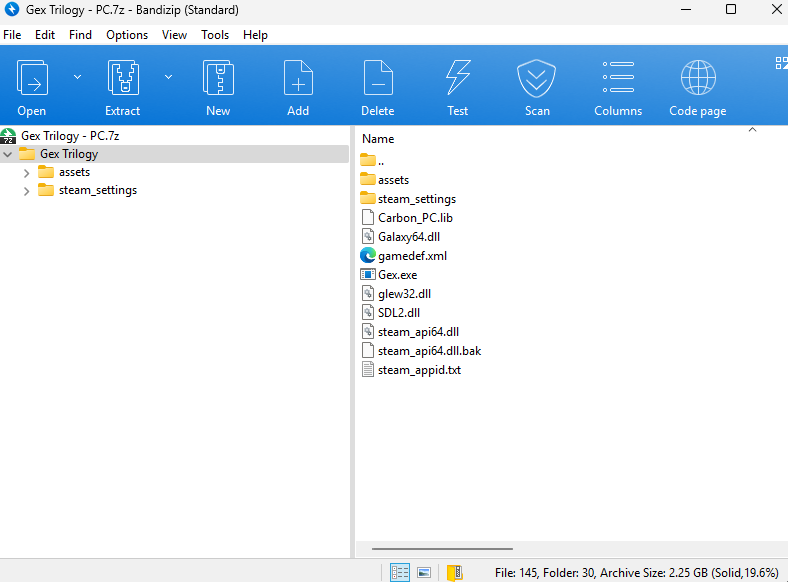Select steam_settings folder in file list
Screen dimensions: 788x582
coord(417,199)
